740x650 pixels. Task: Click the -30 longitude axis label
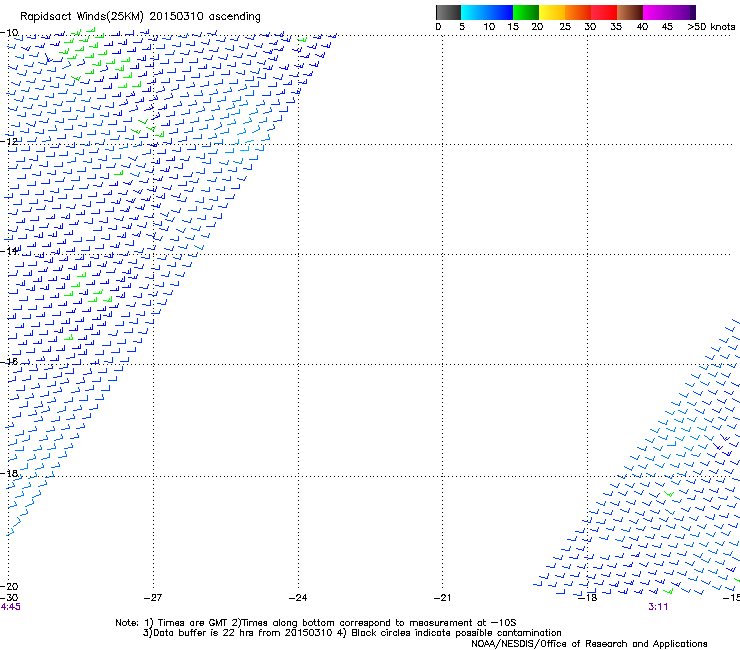click(9, 598)
